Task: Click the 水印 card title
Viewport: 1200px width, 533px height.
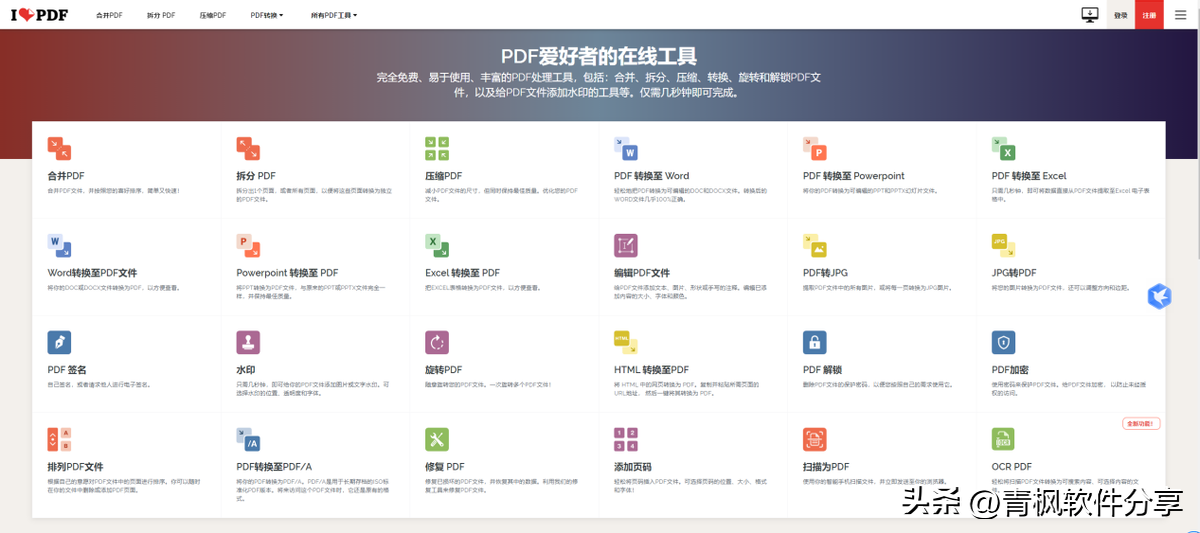Action: coord(246,370)
